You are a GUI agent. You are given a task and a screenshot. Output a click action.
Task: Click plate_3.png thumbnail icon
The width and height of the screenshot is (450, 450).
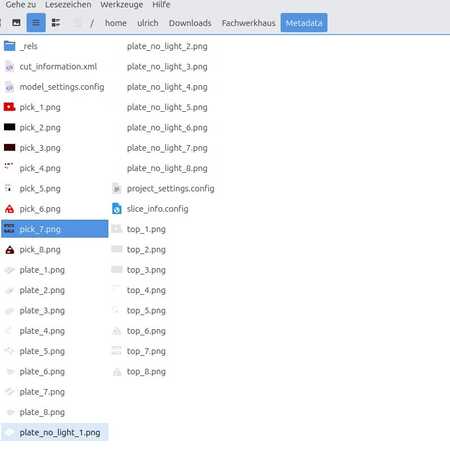click(10, 311)
